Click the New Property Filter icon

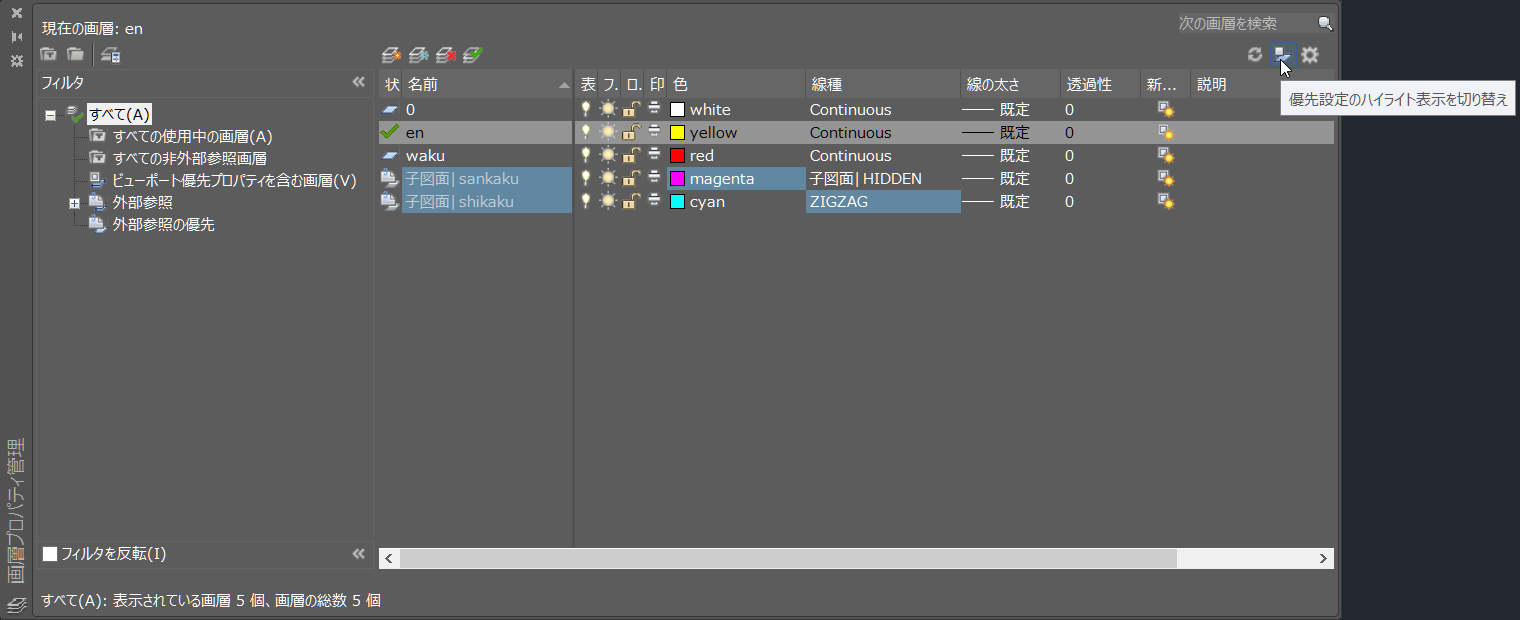tap(48, 54)
